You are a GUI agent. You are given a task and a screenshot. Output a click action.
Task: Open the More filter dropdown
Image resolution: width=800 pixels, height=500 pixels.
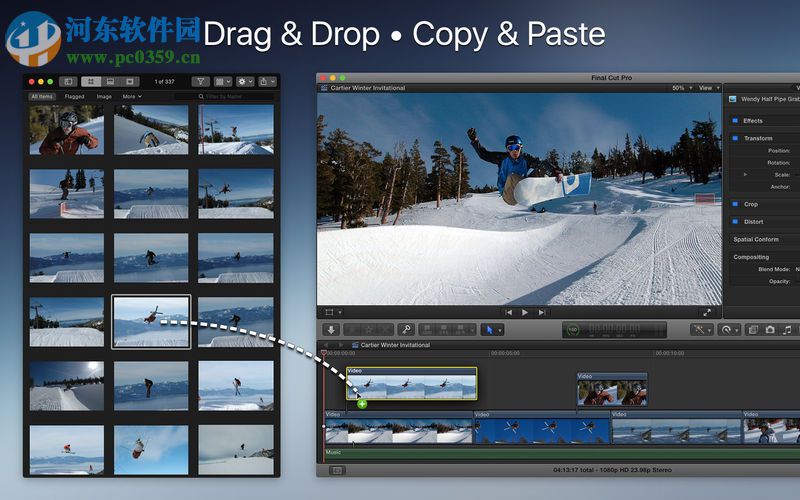(x=132, y=96)
